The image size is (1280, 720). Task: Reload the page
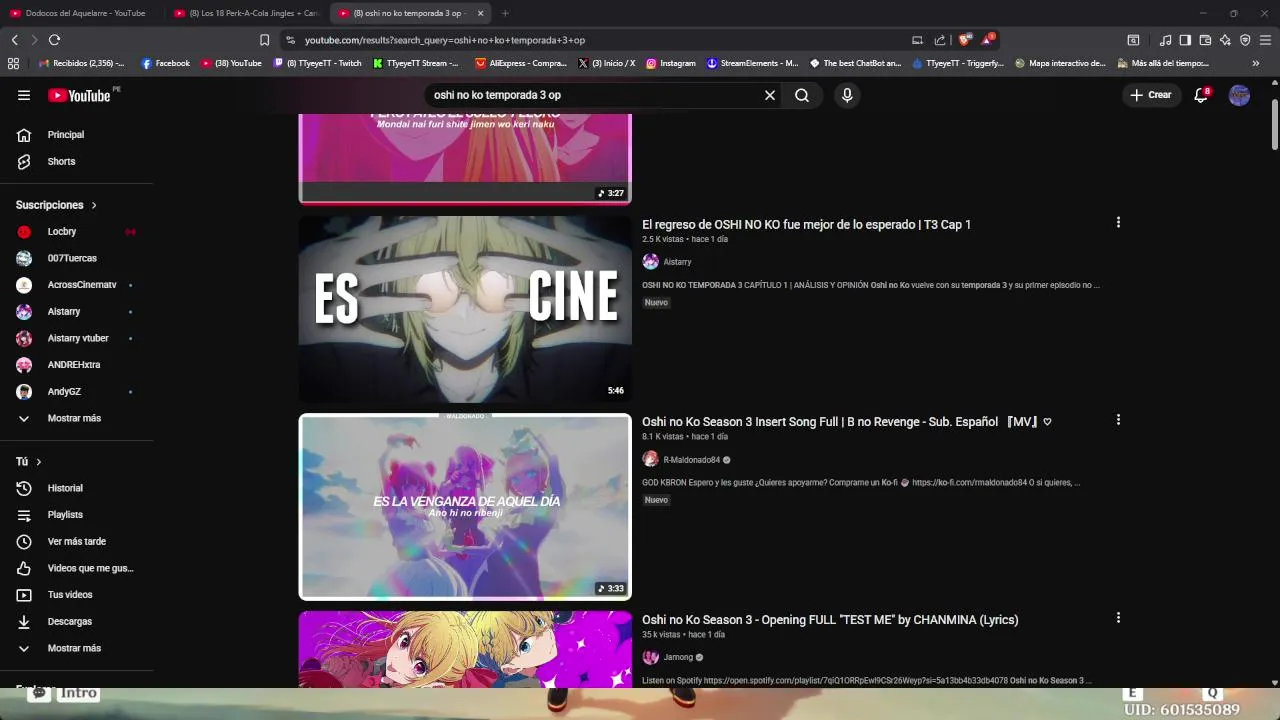tap(54, 40)
